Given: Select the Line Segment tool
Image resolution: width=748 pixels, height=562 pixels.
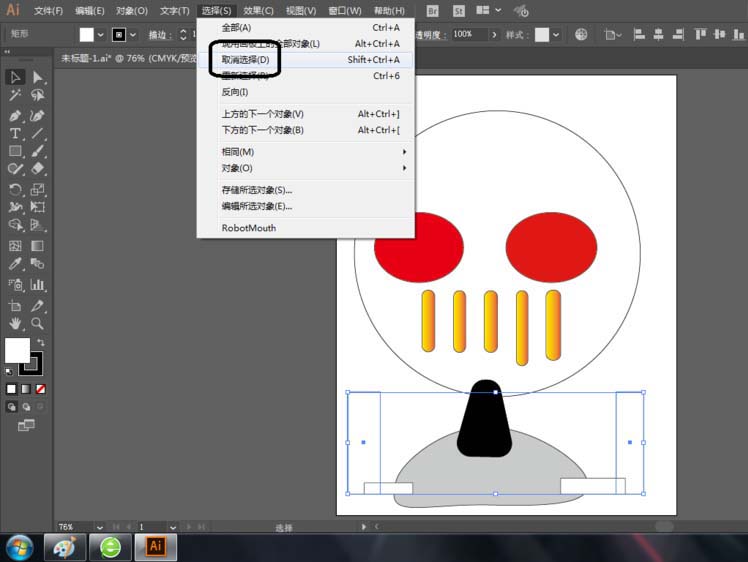Looking at the screenshot, I should pyautogui.click(x=37, y=133).
